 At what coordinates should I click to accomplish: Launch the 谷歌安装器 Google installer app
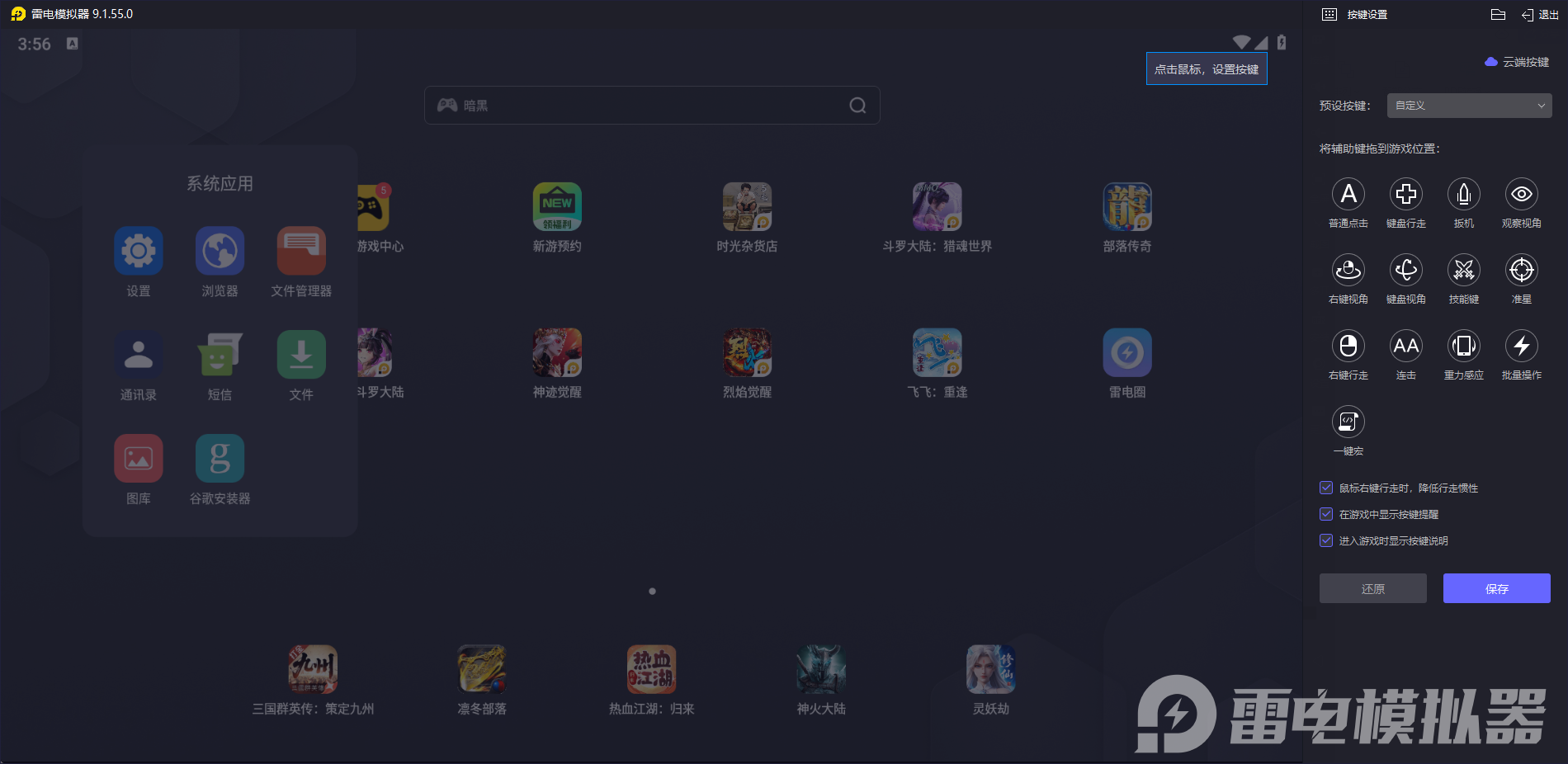point(220,458)
